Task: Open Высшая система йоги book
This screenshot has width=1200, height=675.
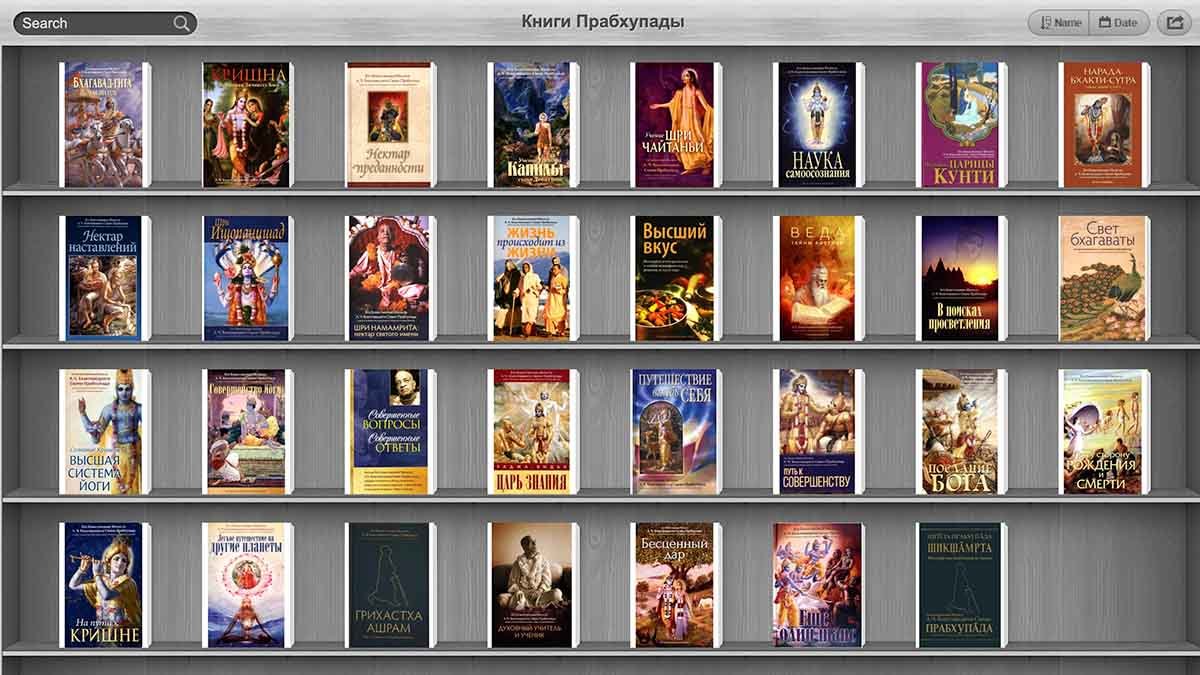Action: point(104,432)
